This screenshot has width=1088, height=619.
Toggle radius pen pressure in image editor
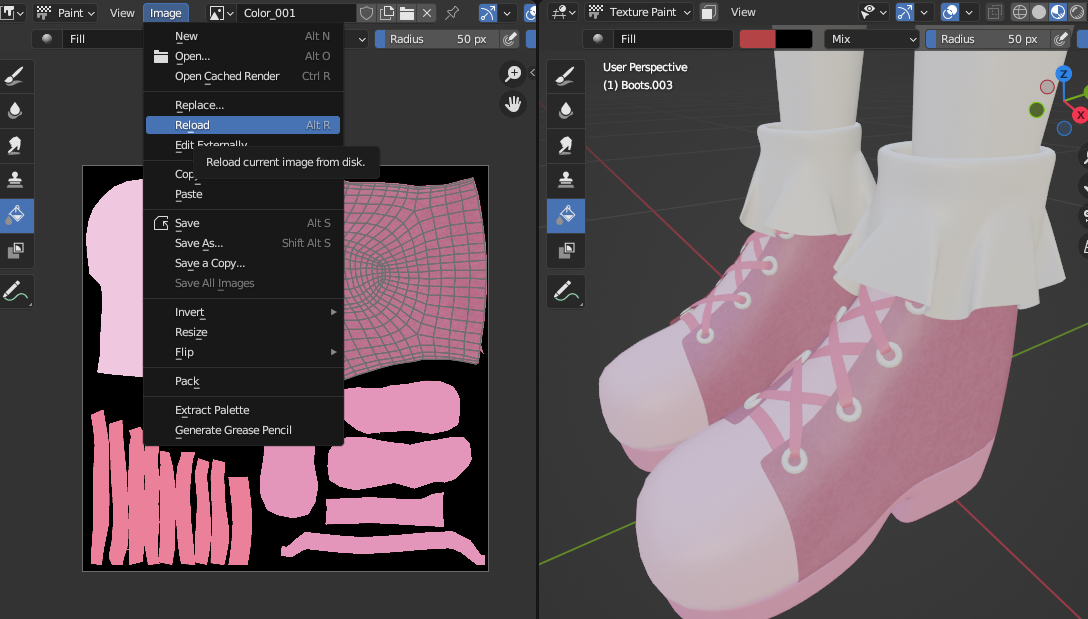[510, 39]
